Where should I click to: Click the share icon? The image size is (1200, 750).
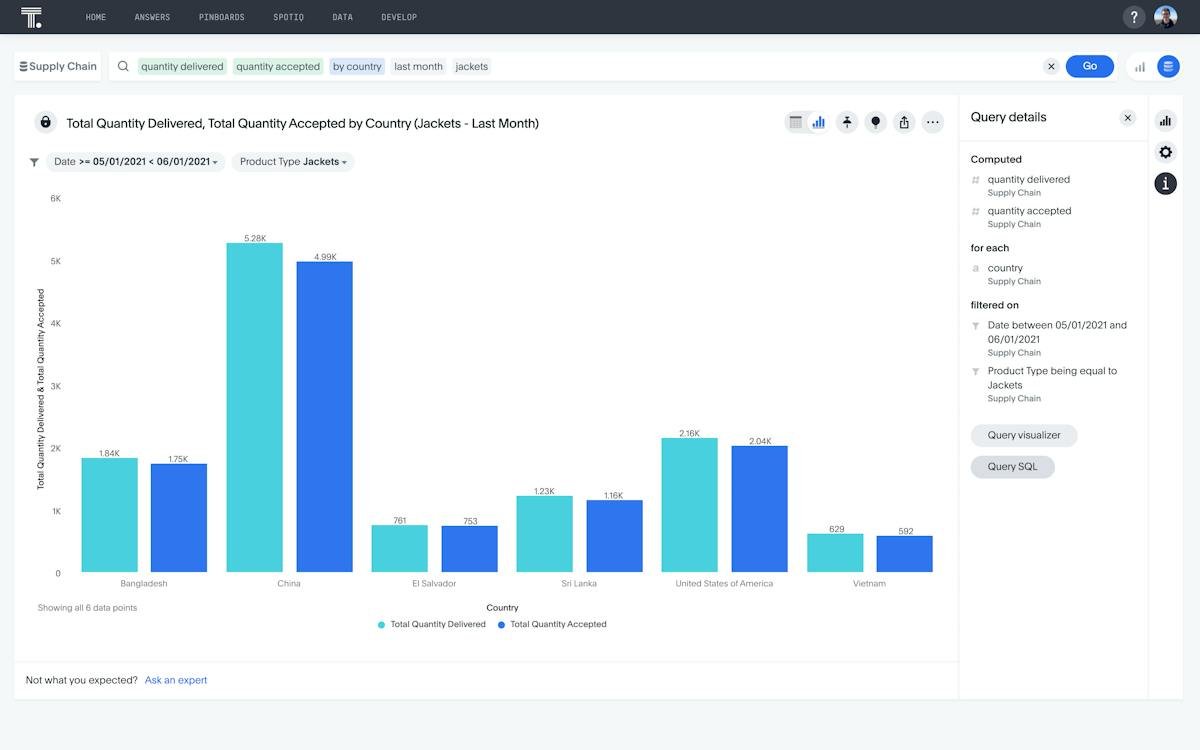(x=904, y=122)
